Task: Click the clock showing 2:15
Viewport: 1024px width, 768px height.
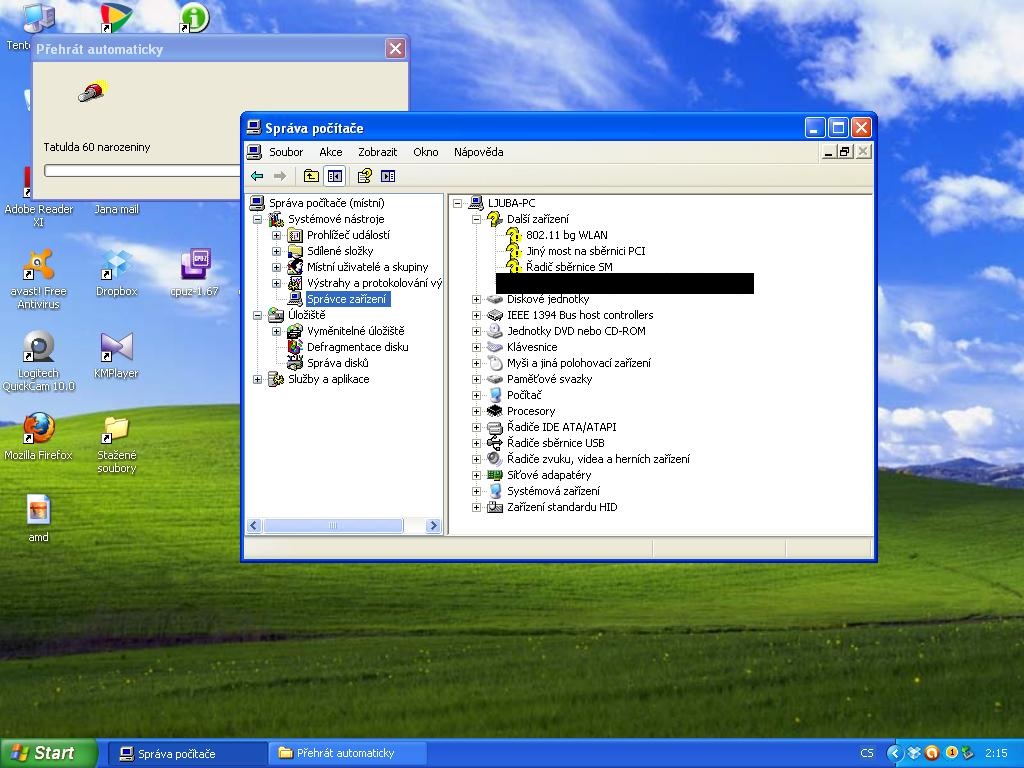Action: click(996, 753)
